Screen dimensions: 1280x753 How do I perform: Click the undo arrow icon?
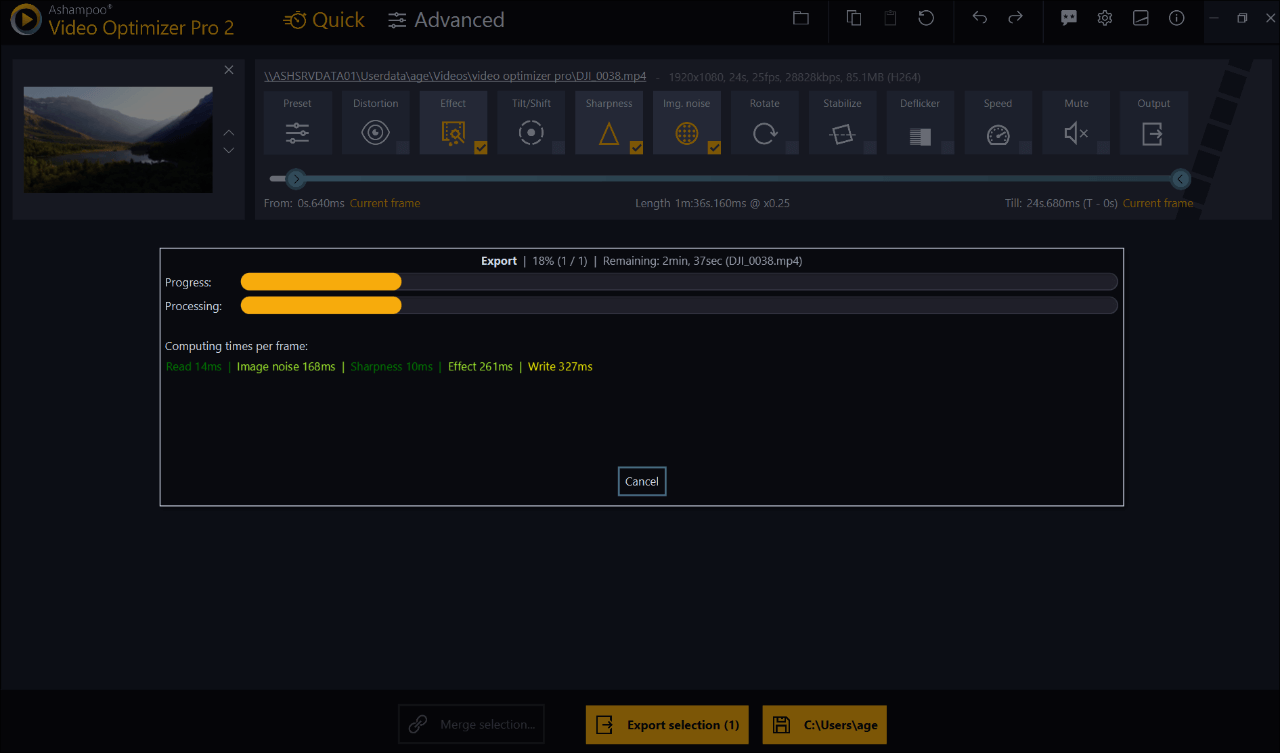pyautogui.click(x=980, y=18)
